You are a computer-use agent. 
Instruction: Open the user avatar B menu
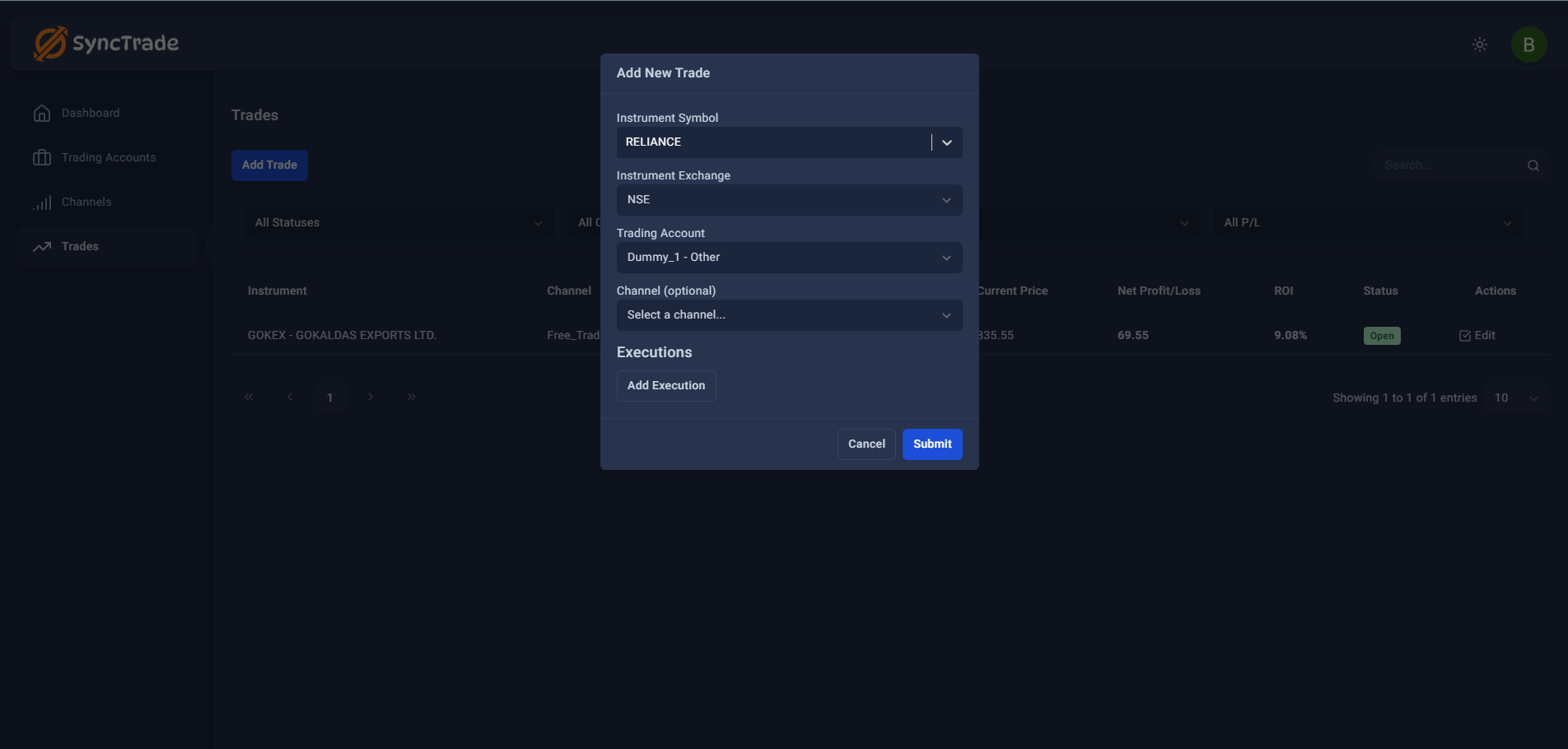tap(1528, 44)
